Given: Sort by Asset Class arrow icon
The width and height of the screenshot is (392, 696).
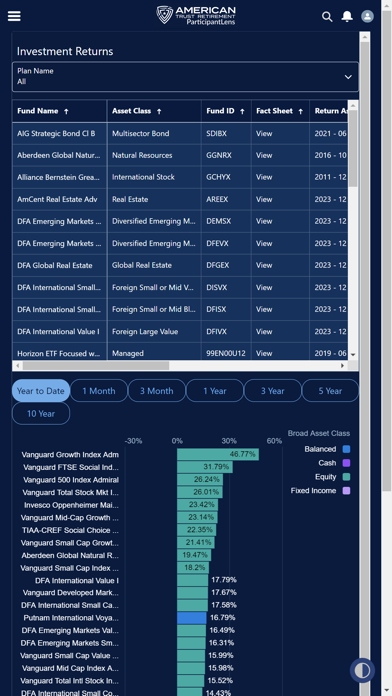Looking at the screenshot, I should tap(159, 111).
